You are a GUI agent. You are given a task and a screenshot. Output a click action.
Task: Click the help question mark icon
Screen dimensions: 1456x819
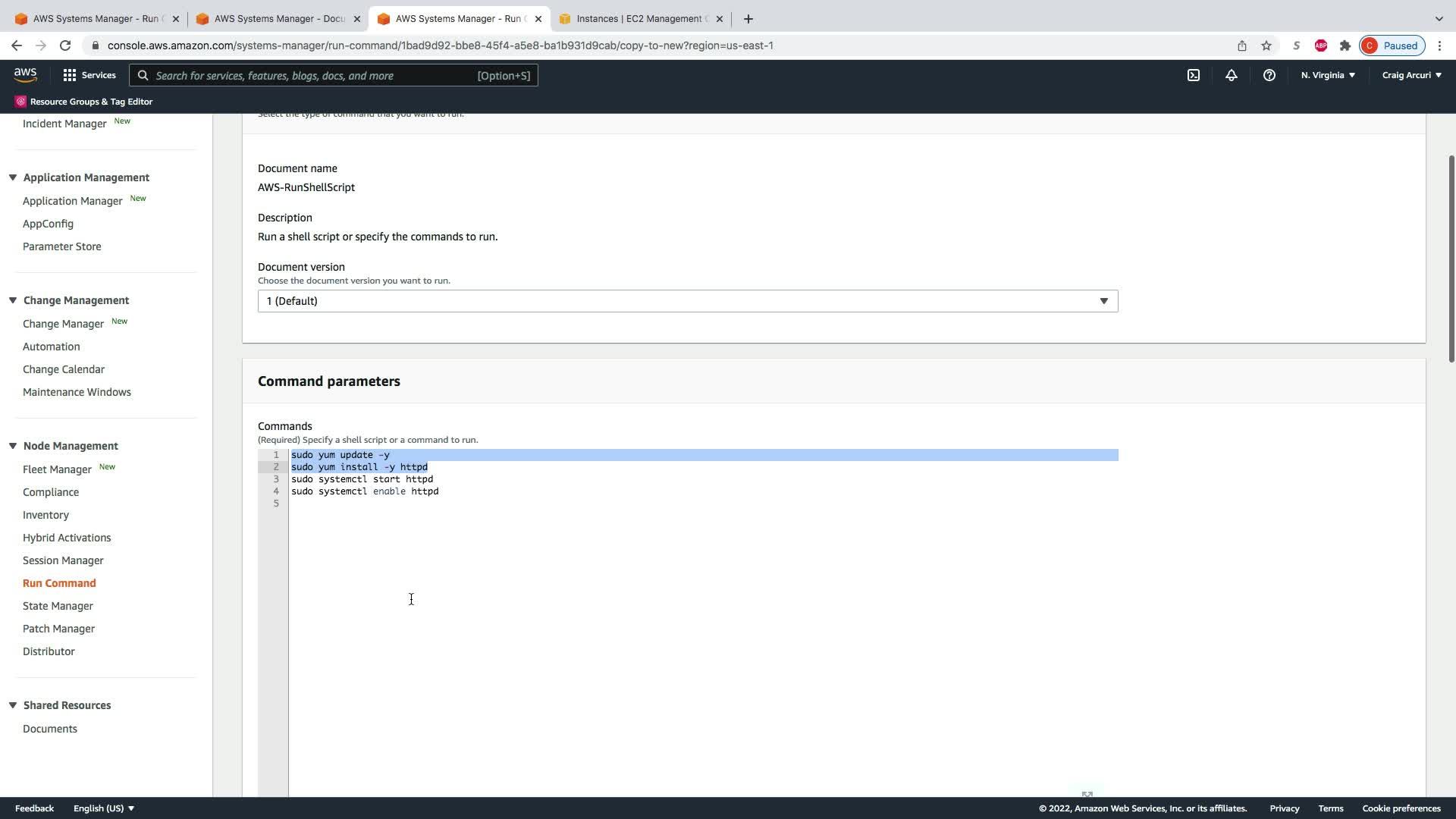click(1269, 75)
